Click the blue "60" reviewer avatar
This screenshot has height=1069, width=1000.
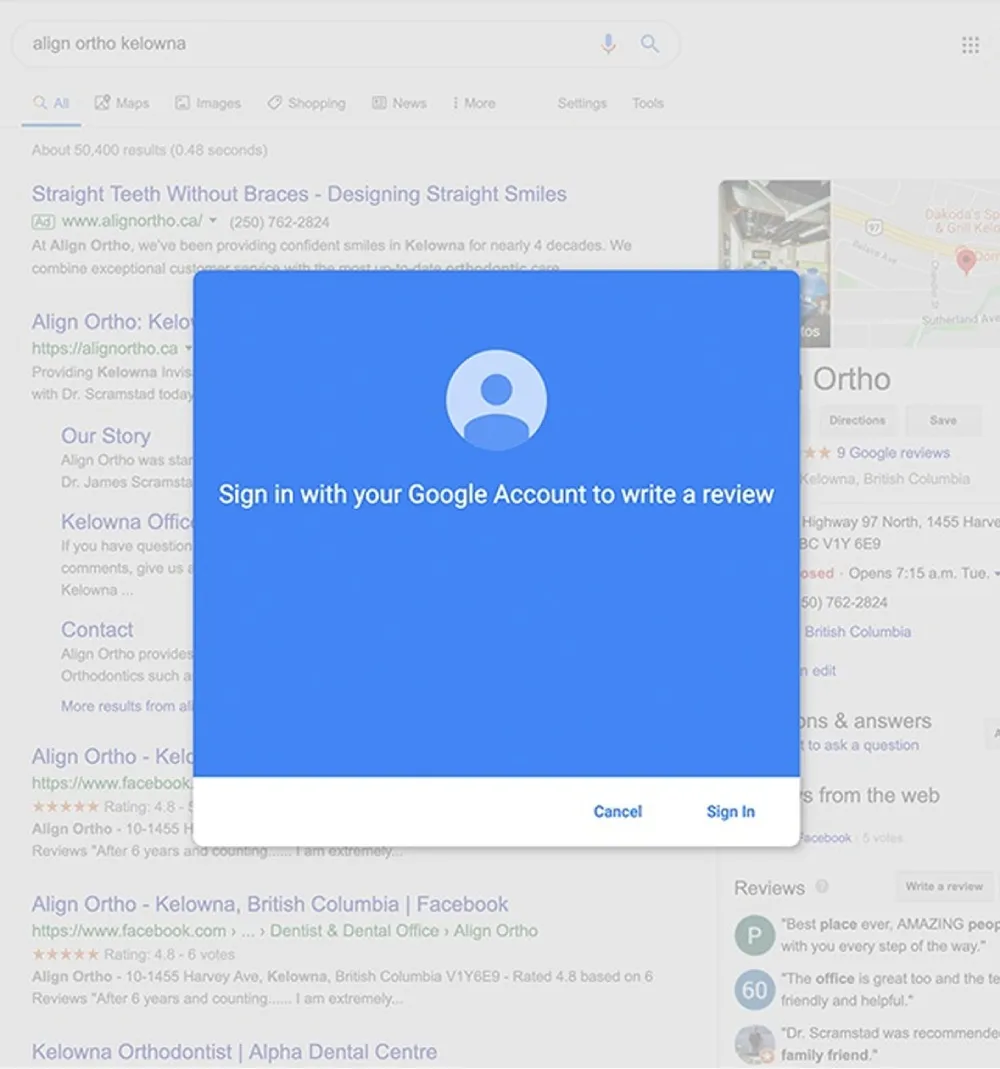point(754,991)
